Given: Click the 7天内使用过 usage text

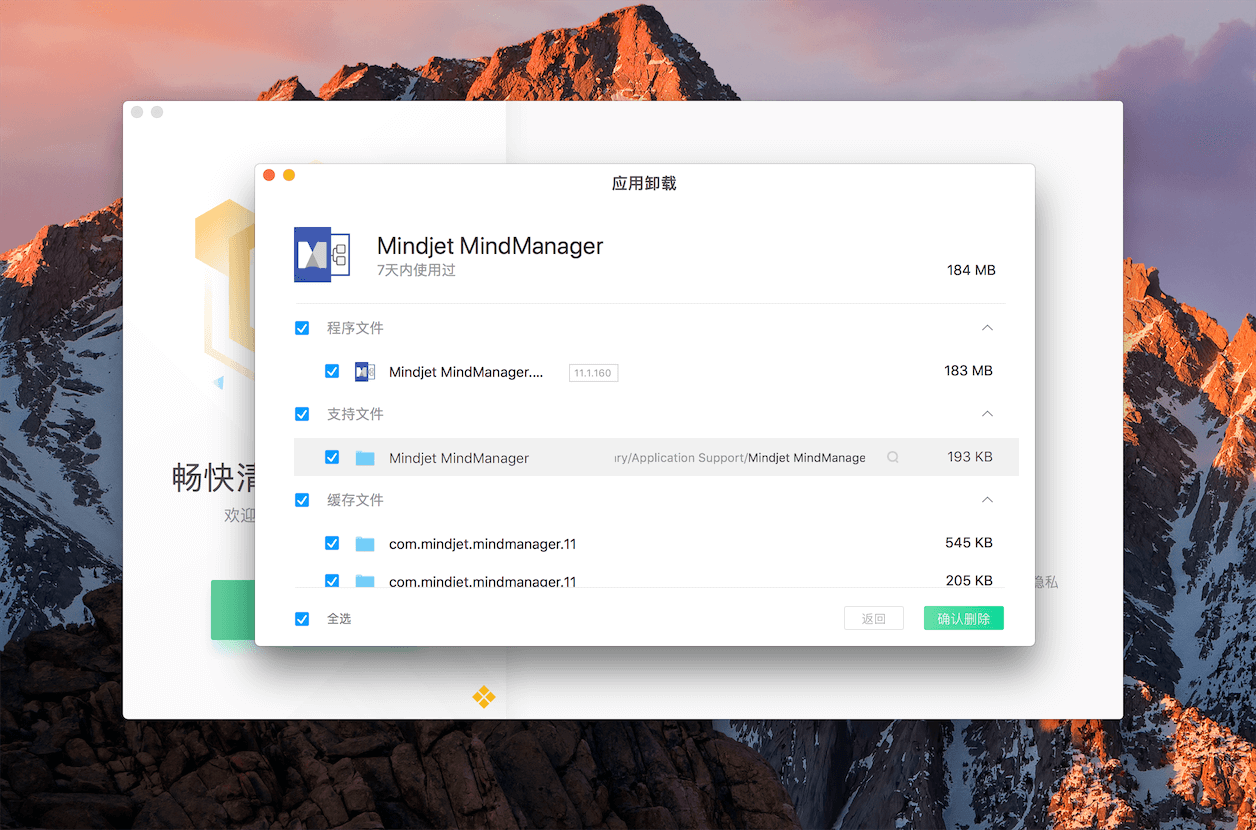Looking at the screenshot, I should [416, 270].
